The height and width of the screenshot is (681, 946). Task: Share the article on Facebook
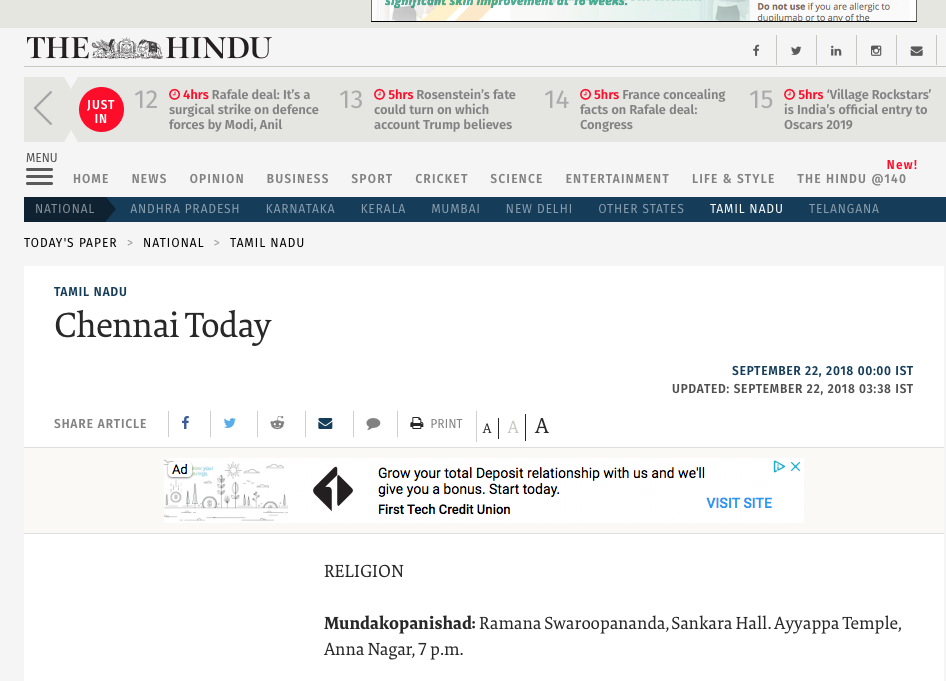[x=188, y=423]
